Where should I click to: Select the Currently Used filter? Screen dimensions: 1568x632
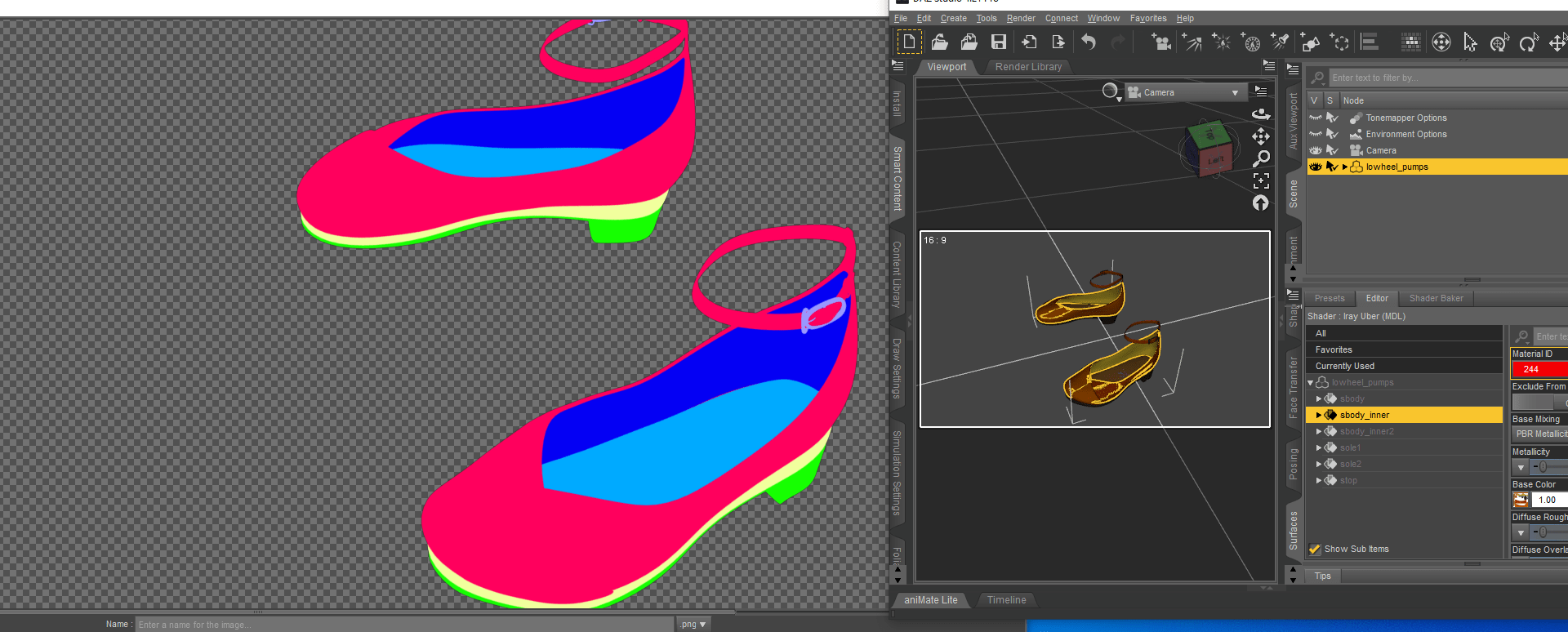point(1404,366)
